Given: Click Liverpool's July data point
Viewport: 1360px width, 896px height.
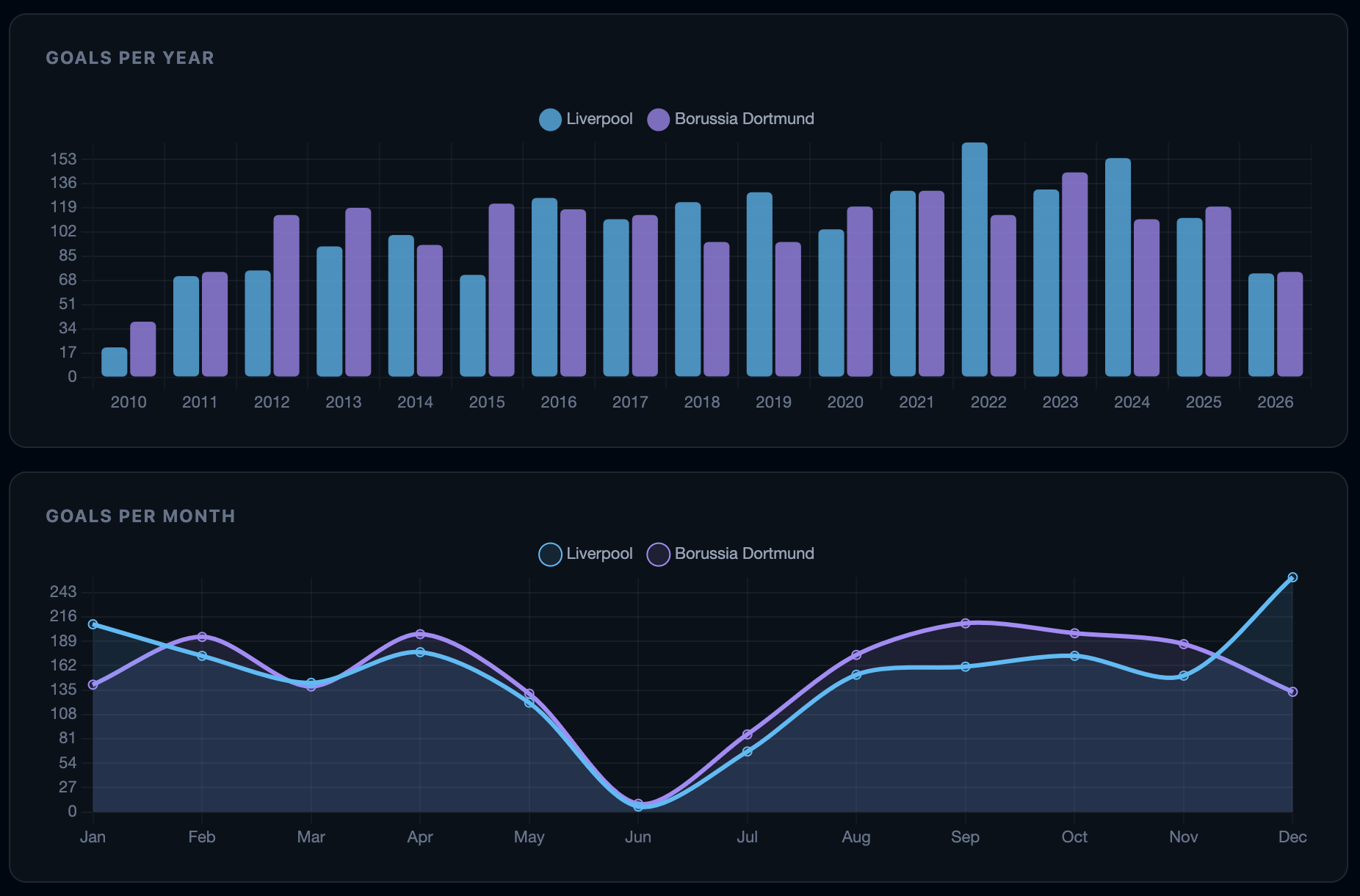Looking at the screenshot, I should [x=748, y=751].
